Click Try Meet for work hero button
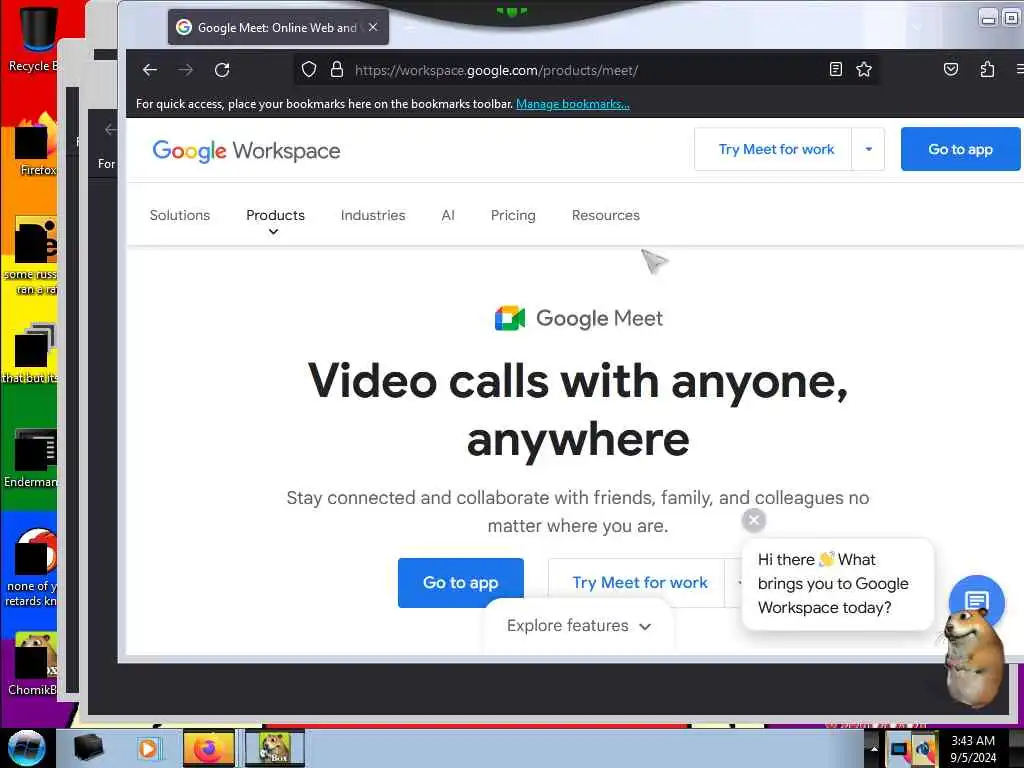The image size is (1024, 768). click(639, 583)
